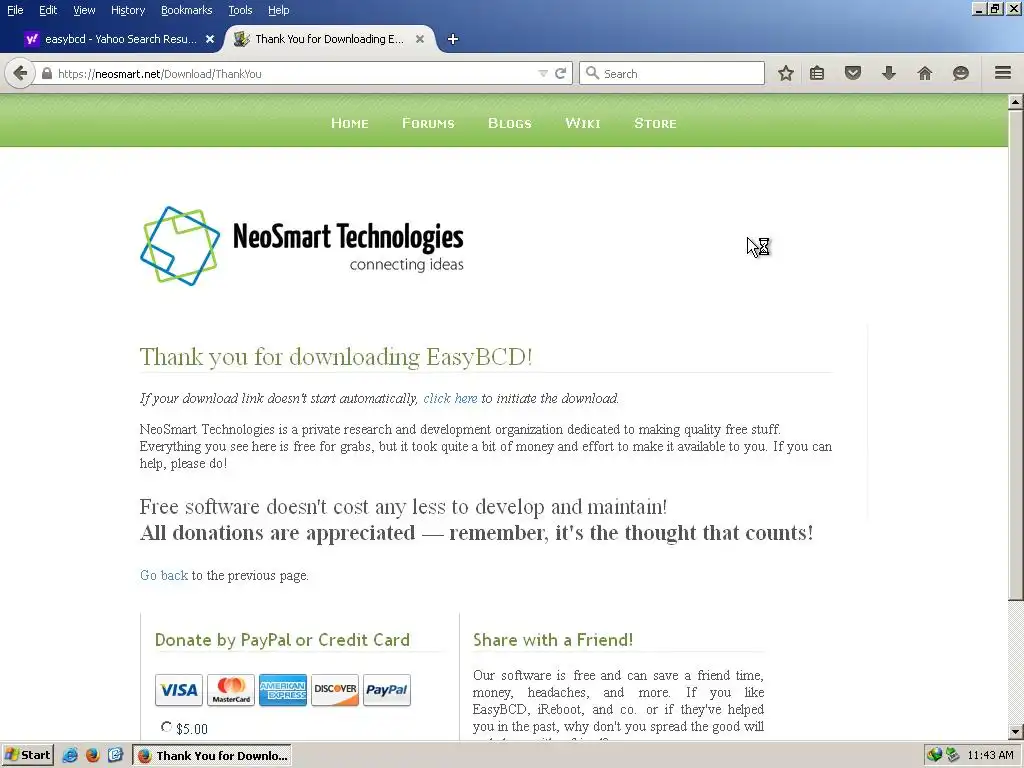Launch Internet Explorer from quick launch

pos(70,755)
